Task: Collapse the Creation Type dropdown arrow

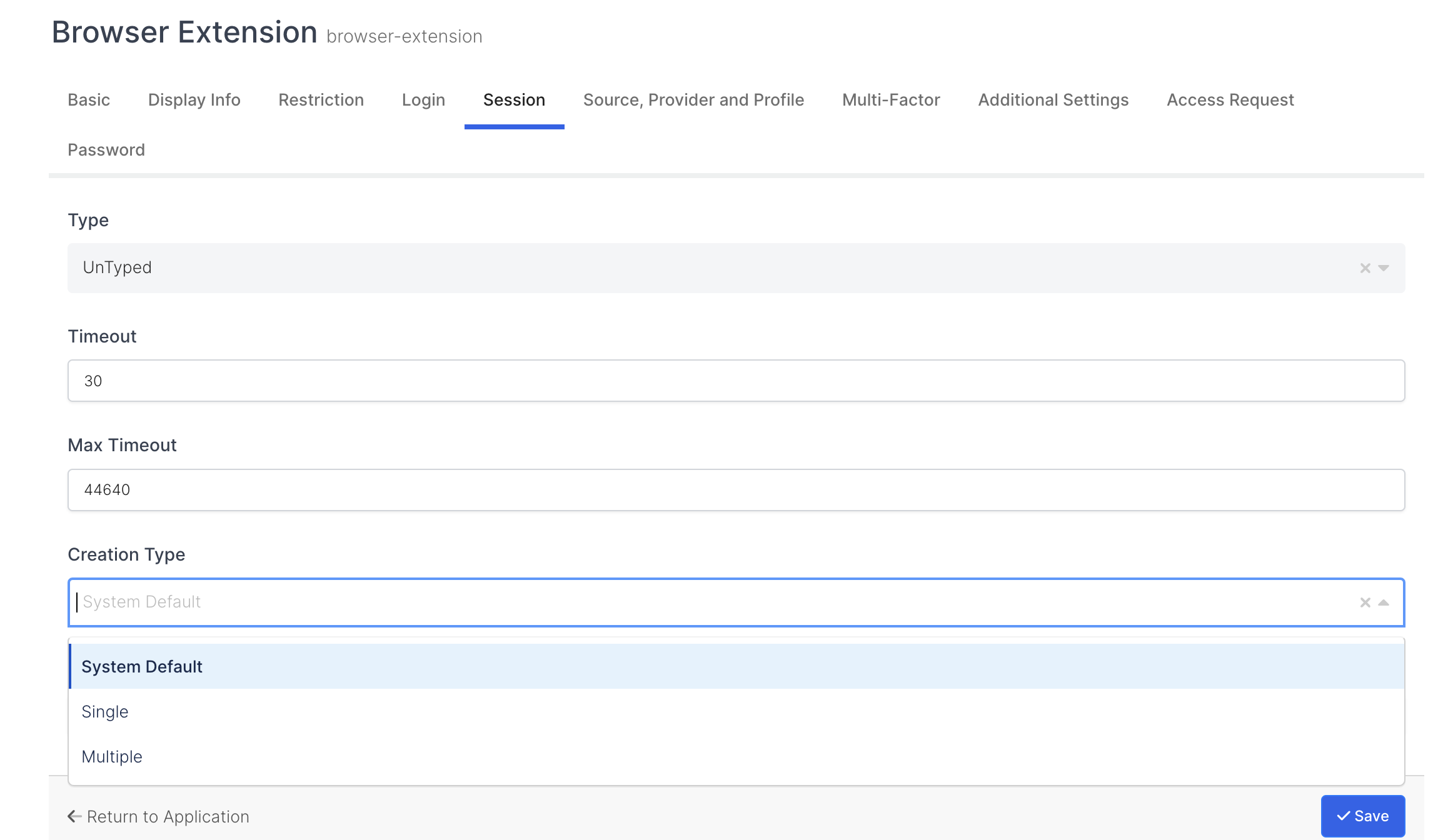Action: point(1384,602)
